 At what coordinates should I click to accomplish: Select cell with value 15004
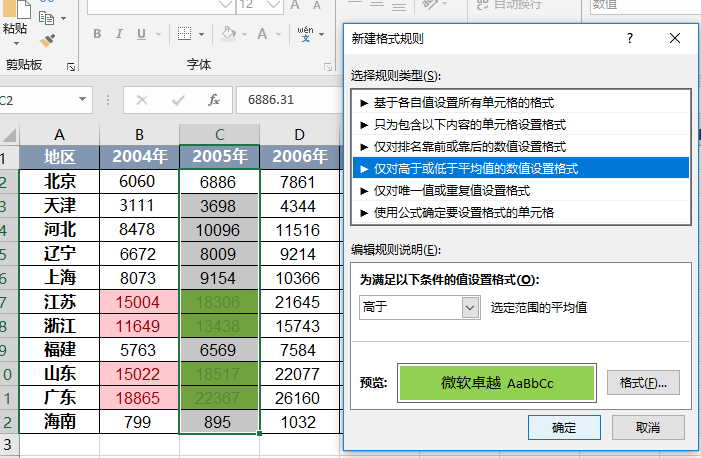click(x=139, y=302)
